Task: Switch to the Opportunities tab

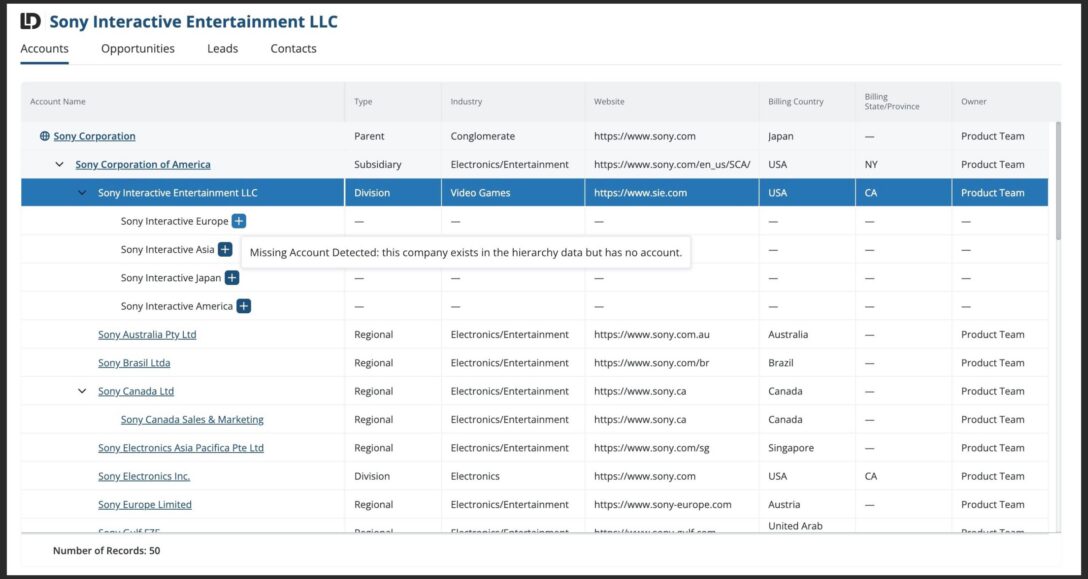Action: [137, 48]
